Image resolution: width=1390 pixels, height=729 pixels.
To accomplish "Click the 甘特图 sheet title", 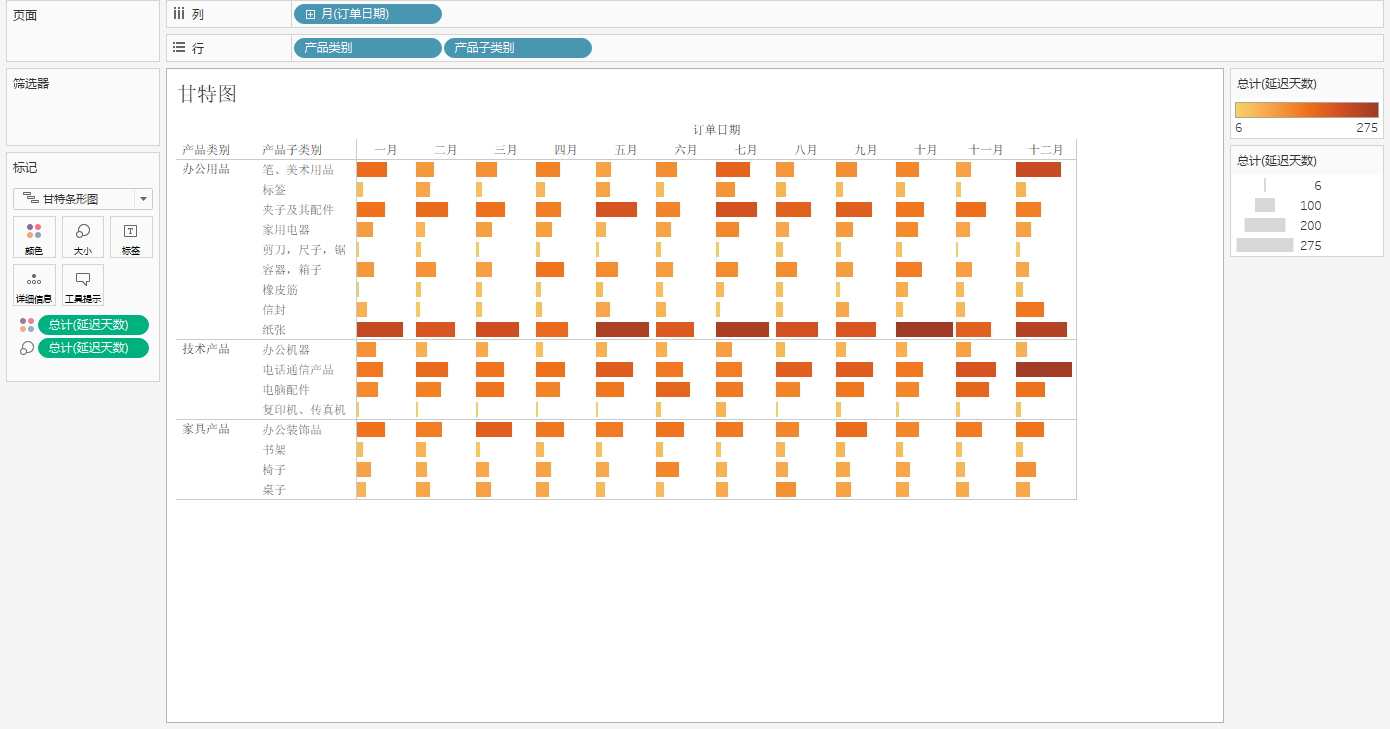I will pyautogui.click(x=207, y=94).
